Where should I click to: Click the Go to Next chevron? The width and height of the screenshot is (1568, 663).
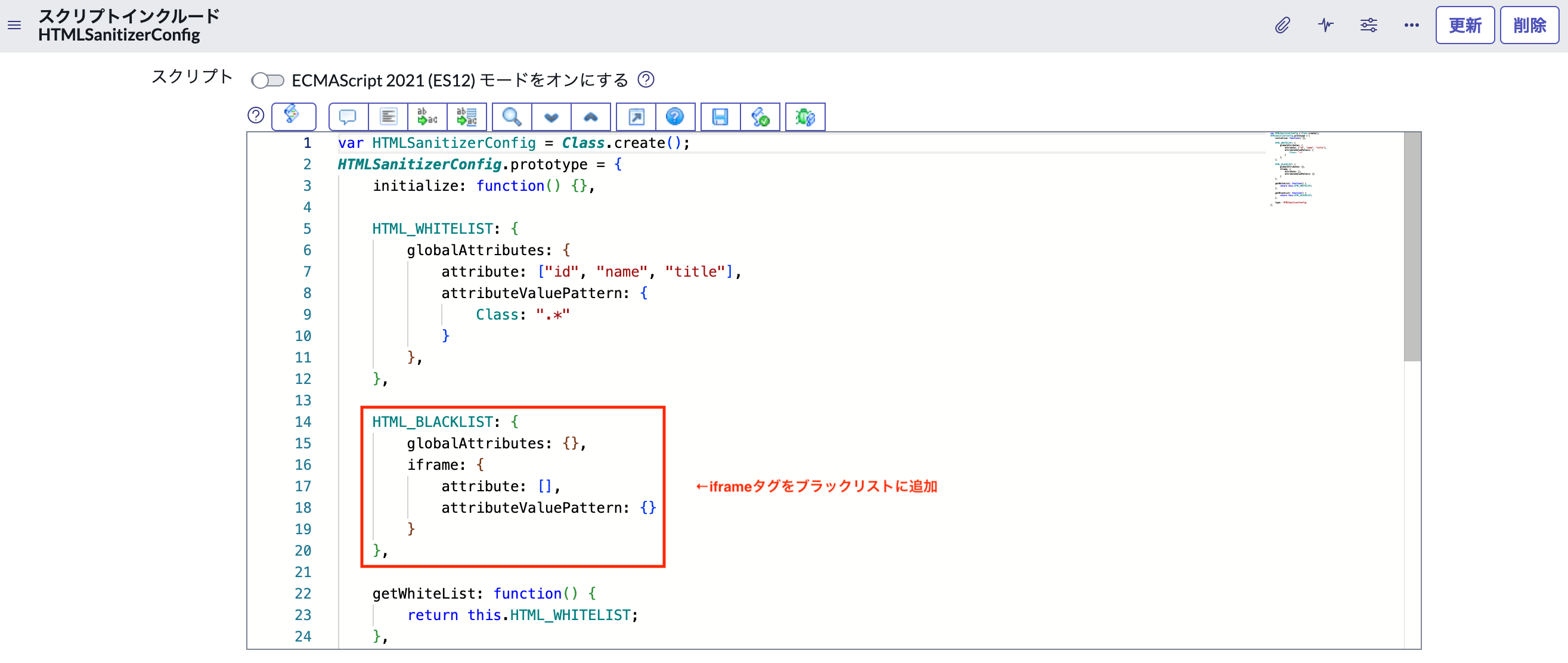point(551,116)
